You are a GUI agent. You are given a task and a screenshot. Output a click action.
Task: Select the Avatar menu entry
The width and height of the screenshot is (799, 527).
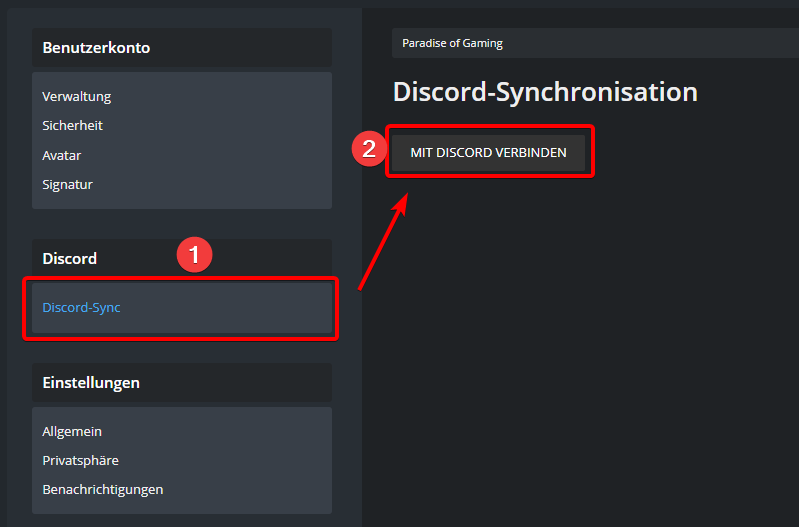[x=62, y=156]
